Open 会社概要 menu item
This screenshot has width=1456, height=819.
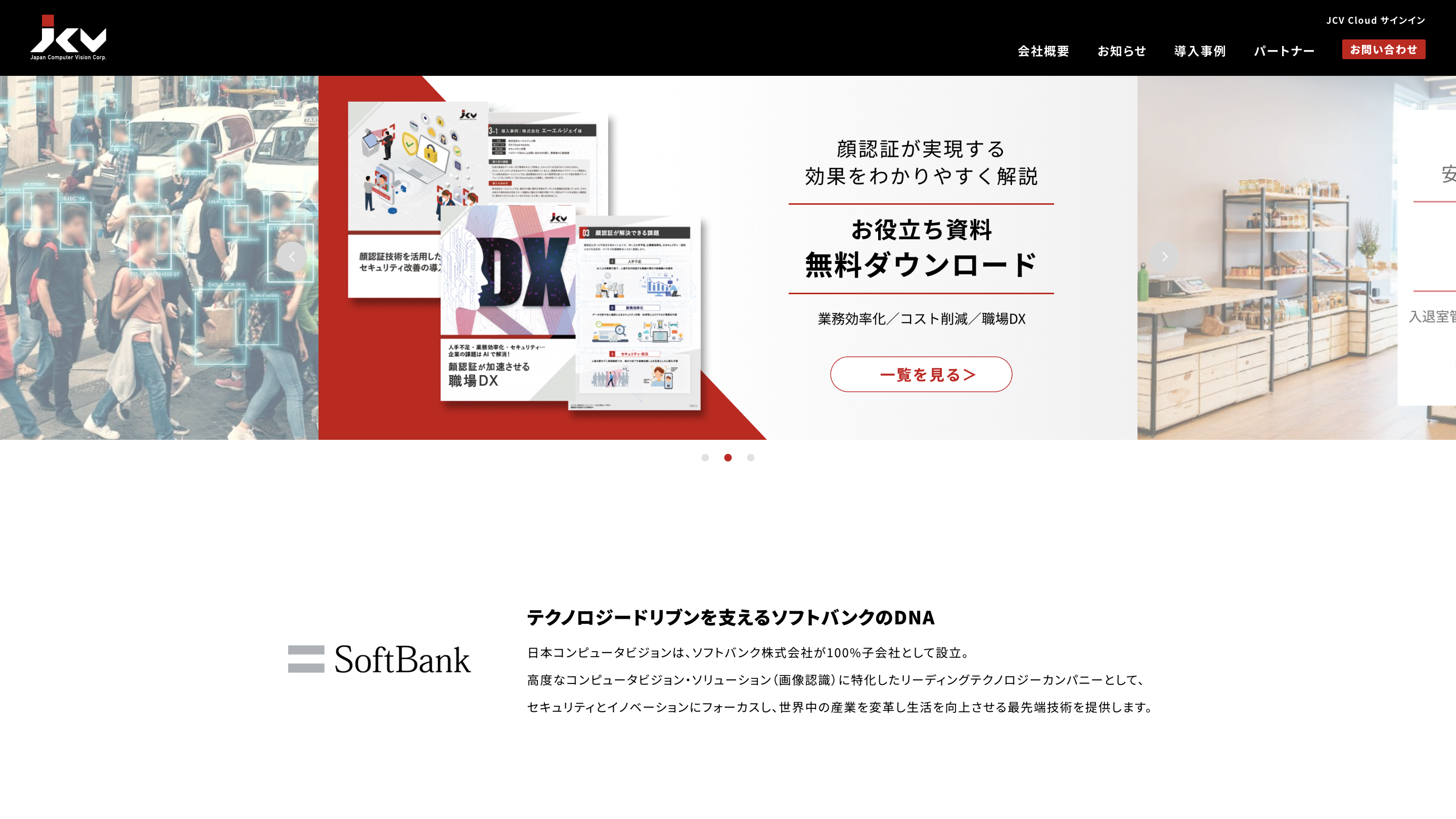[x=1043, y=51]
